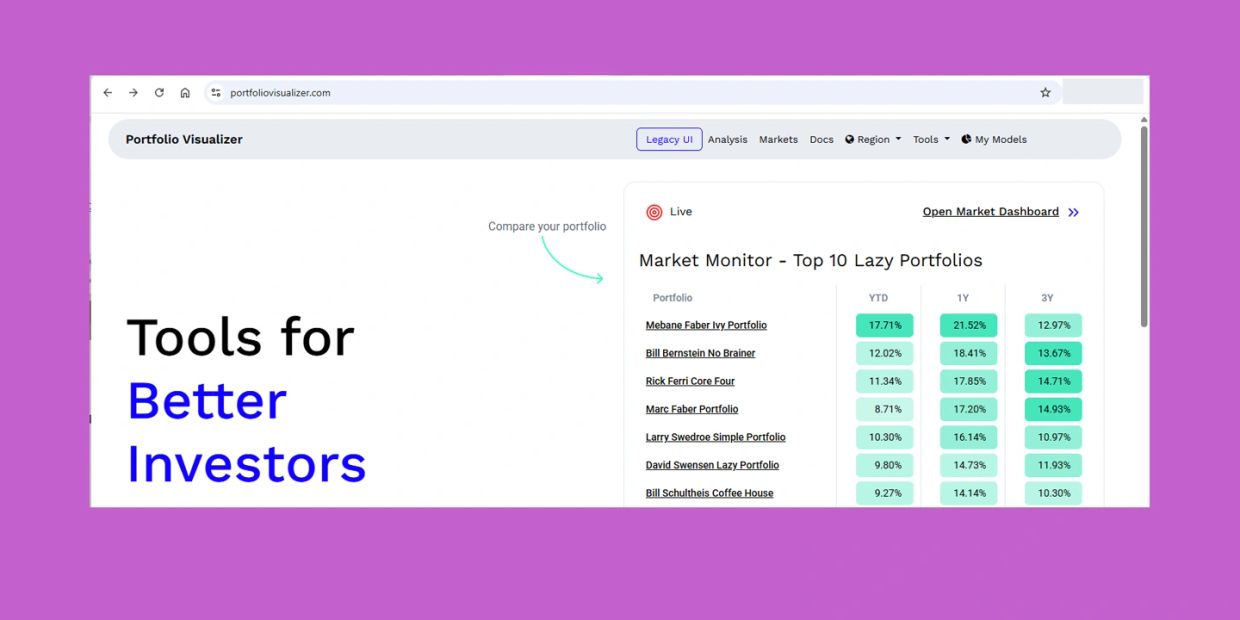
Task: Open site information icon in address bar
Action: 215,93
